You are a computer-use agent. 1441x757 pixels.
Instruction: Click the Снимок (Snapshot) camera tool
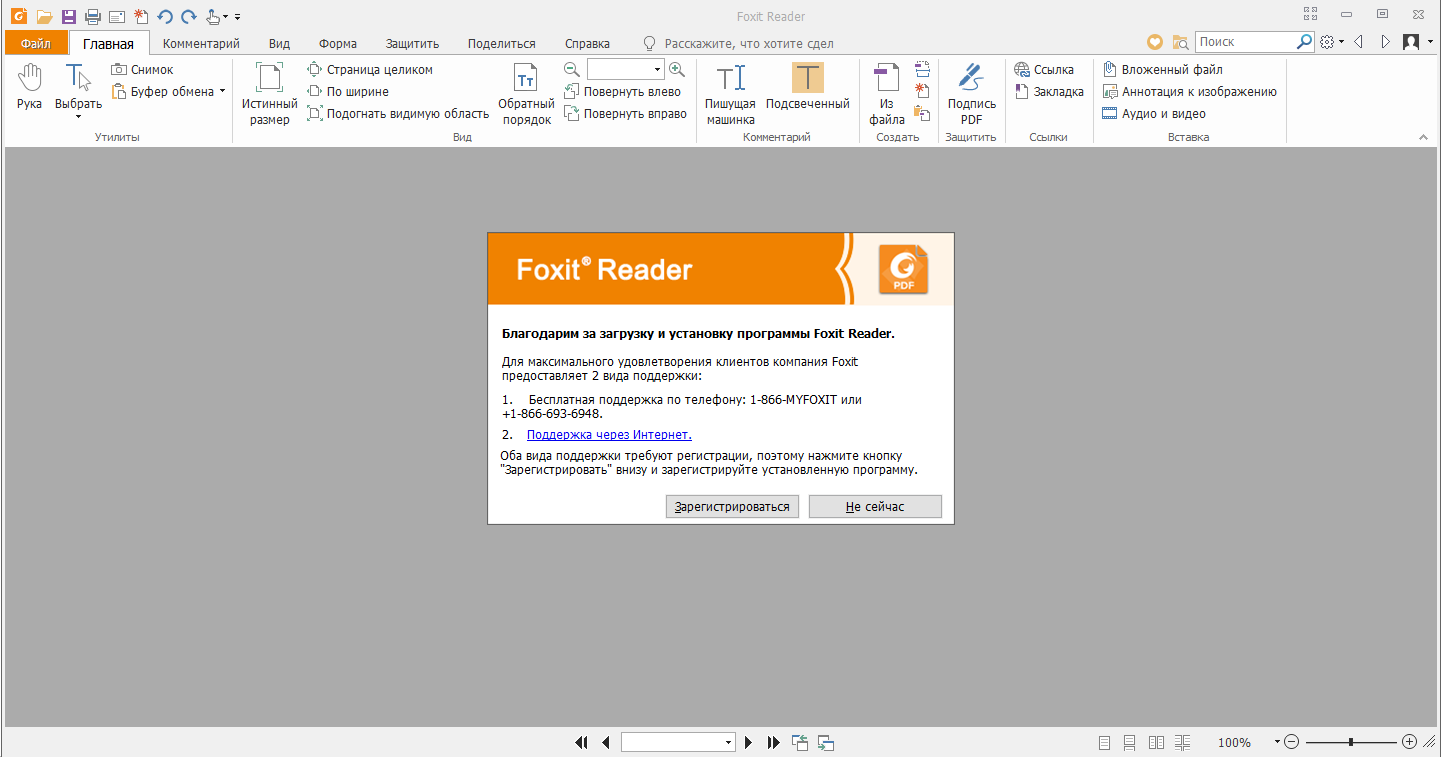coord(142,70)
